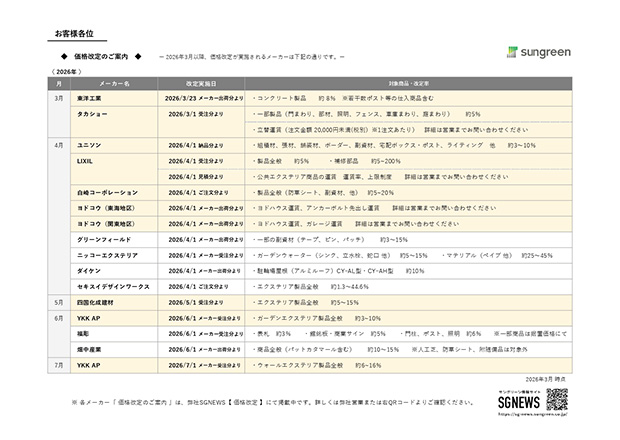The image size is (620, 440).
Task: Click the '改定実施日' column header
Action: pyautogui.click(x=201, y=84)
